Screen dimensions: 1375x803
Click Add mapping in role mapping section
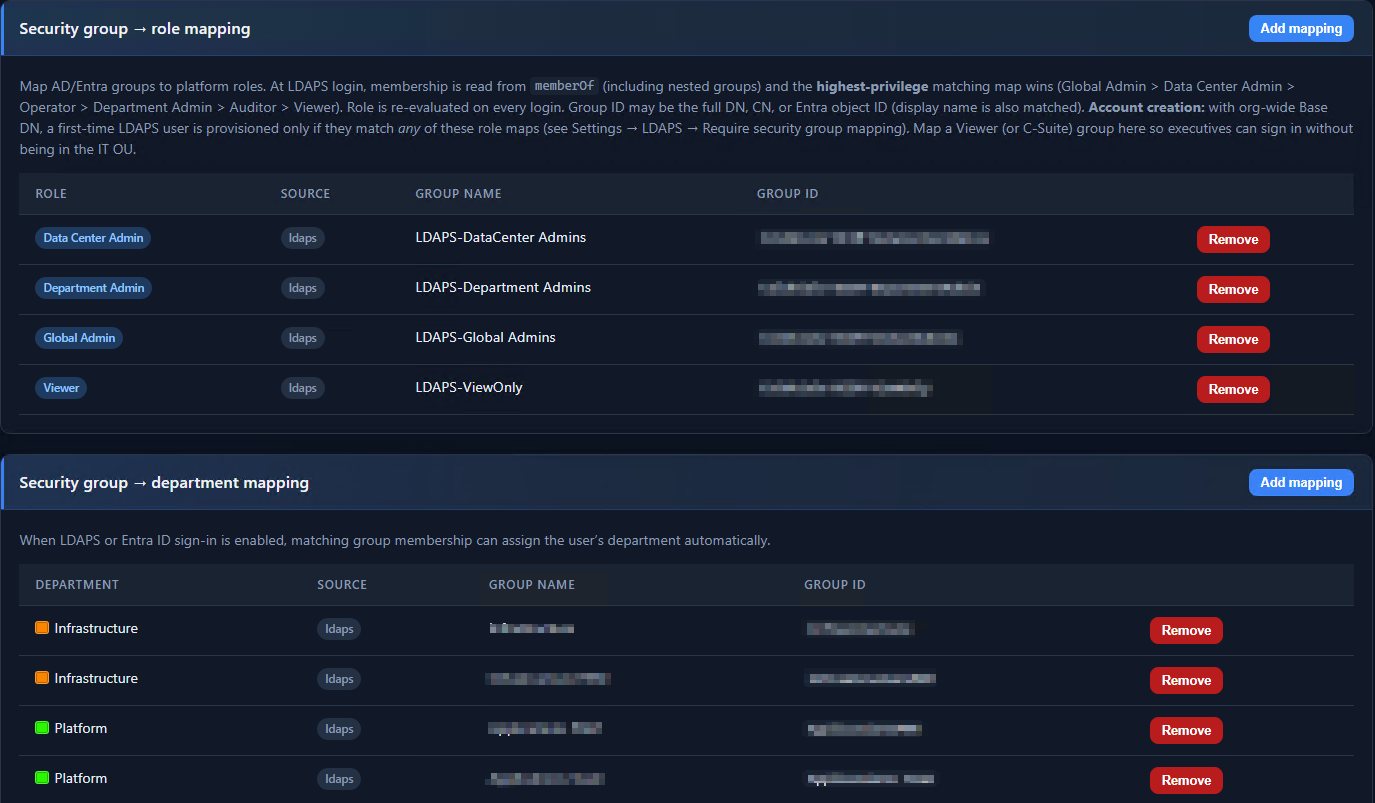[1301, 28]
